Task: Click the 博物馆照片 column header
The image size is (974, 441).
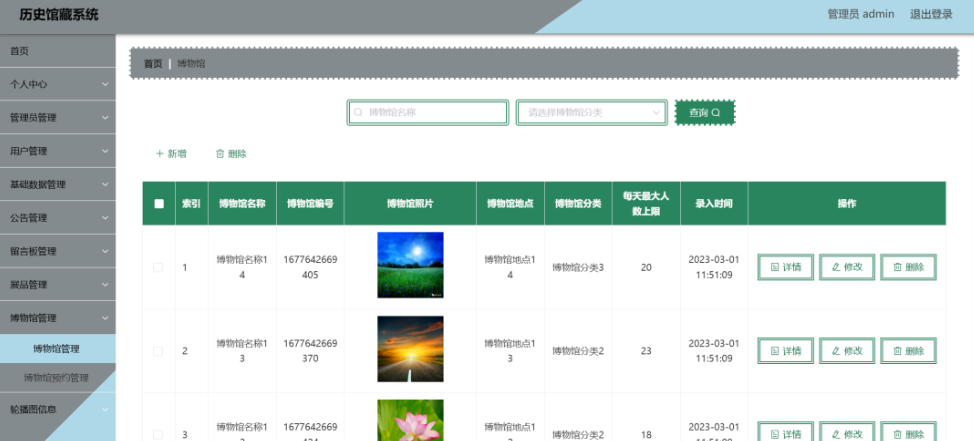Action: pyautogui.click(x=410, y=203)
